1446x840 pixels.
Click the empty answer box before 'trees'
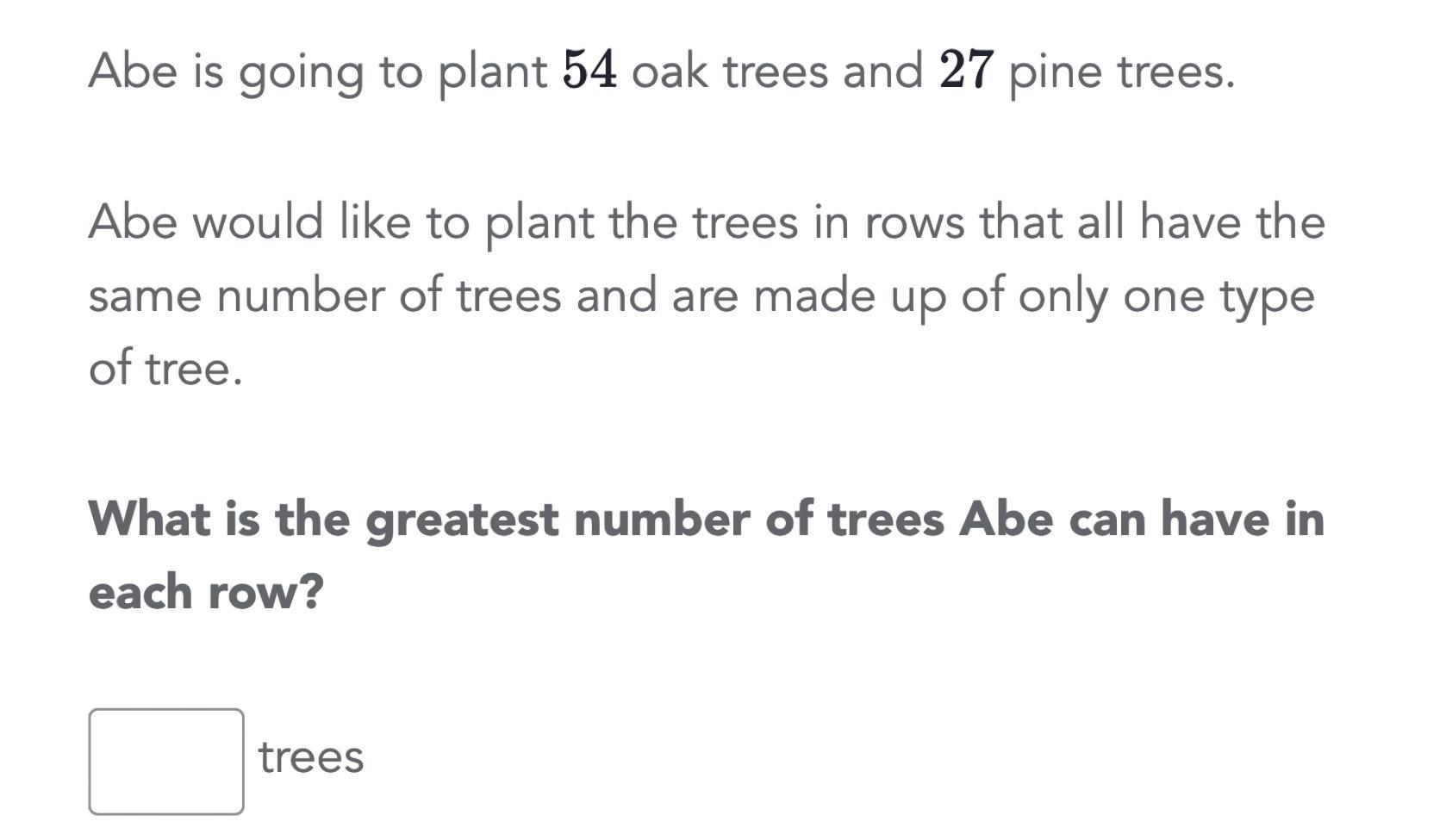166,761
